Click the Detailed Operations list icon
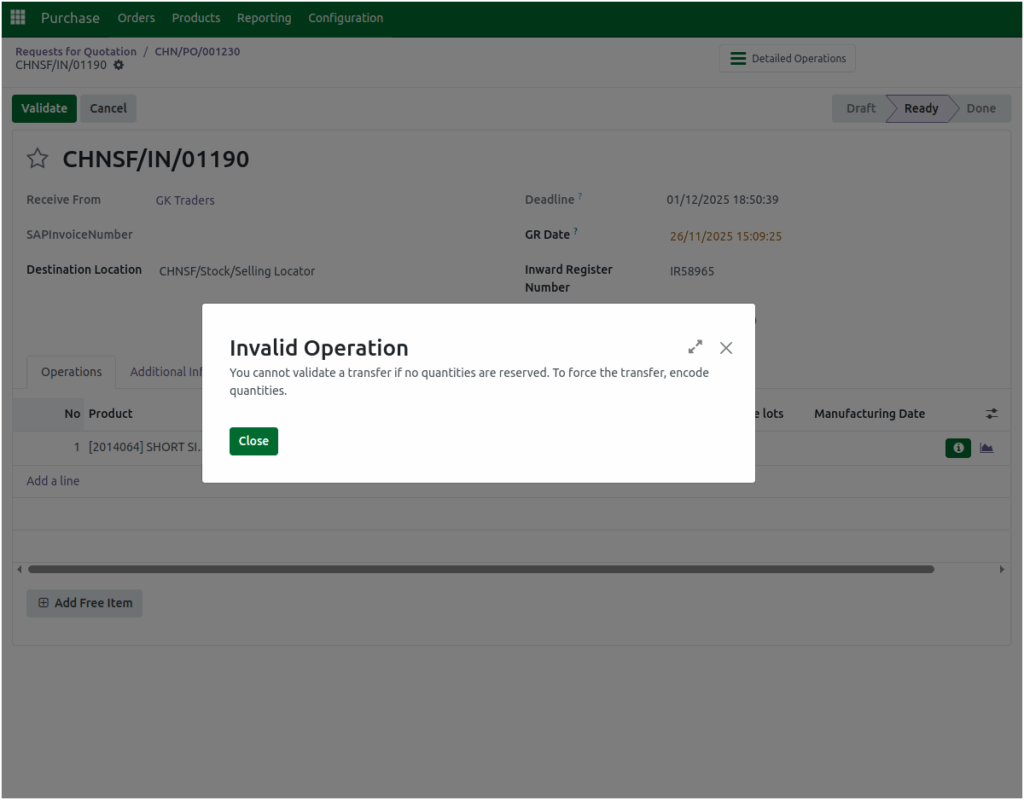Screen dimensions: 1024x800 tap(737, 58)
